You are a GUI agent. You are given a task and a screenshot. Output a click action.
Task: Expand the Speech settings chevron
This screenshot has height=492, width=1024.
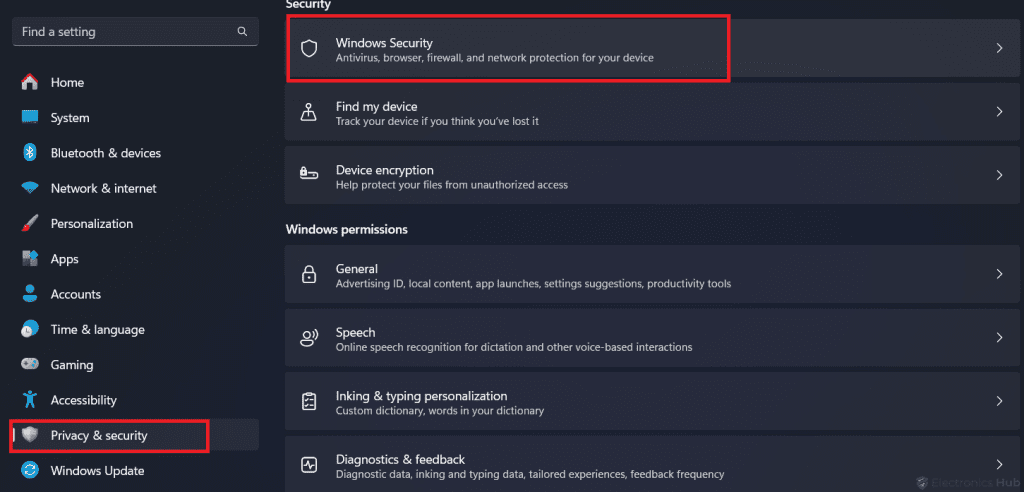(x=999, y=338)
